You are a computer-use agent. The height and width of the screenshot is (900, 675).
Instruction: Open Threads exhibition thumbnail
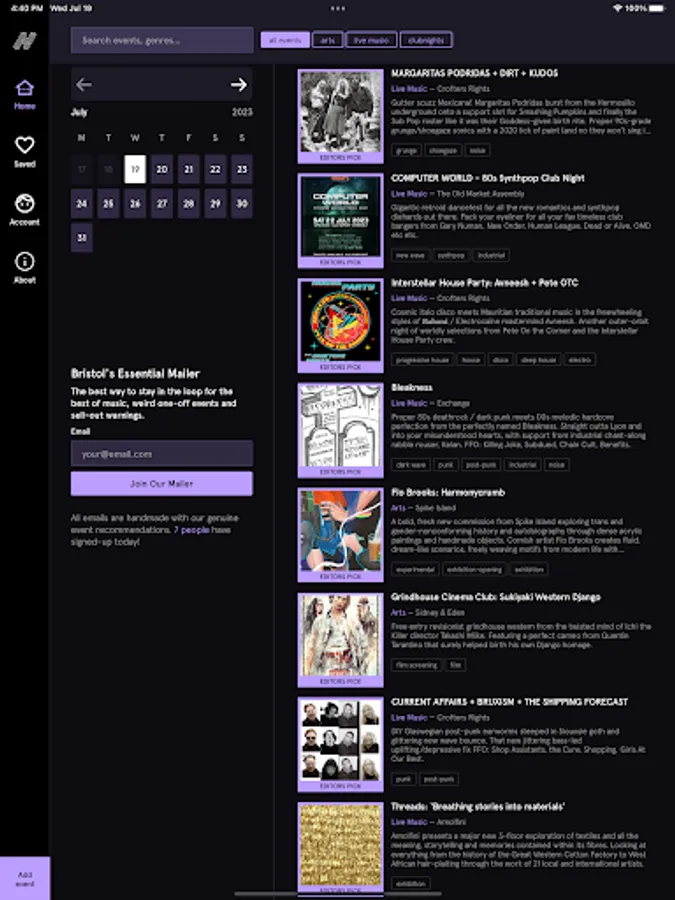coord(340,849)
